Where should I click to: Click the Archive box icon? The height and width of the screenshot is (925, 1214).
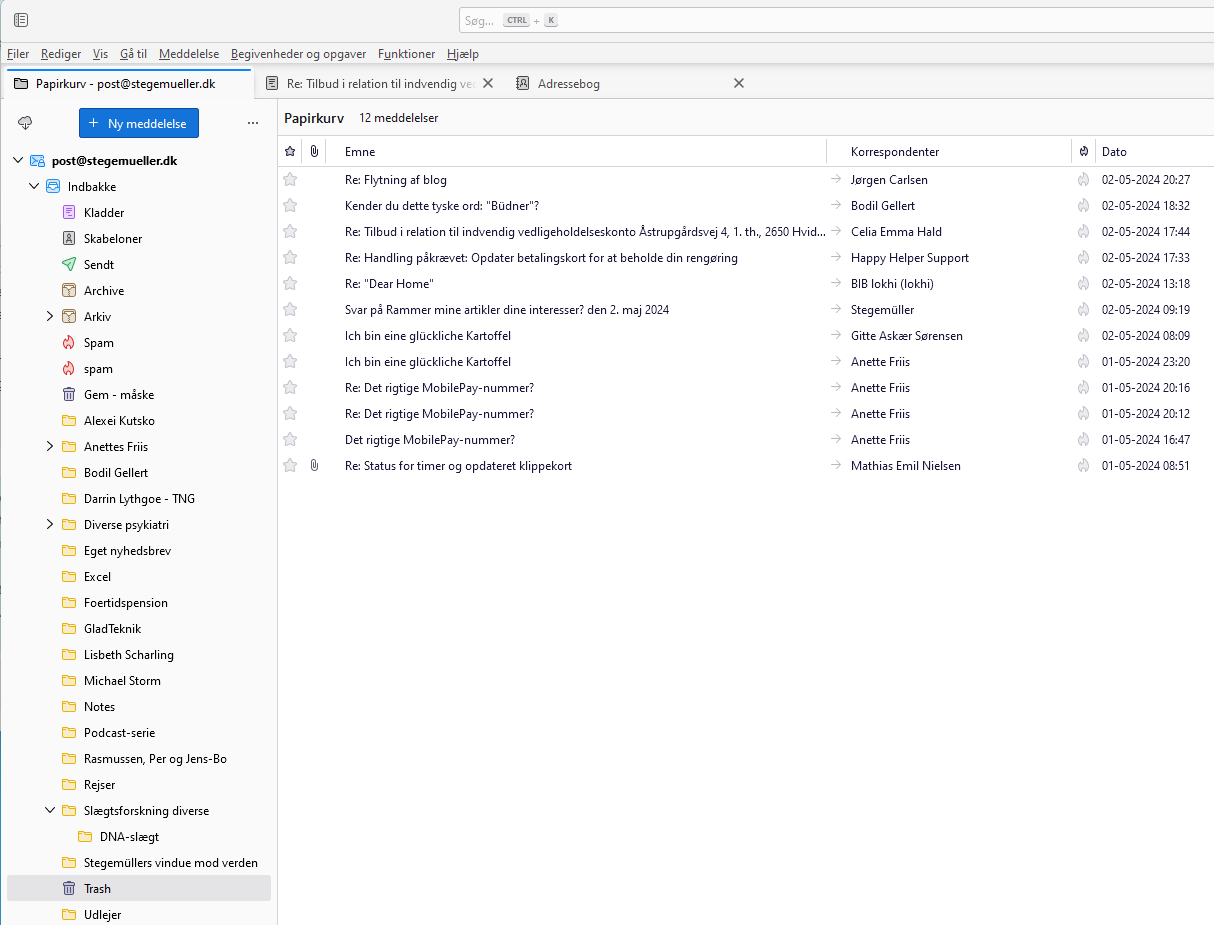69,291
